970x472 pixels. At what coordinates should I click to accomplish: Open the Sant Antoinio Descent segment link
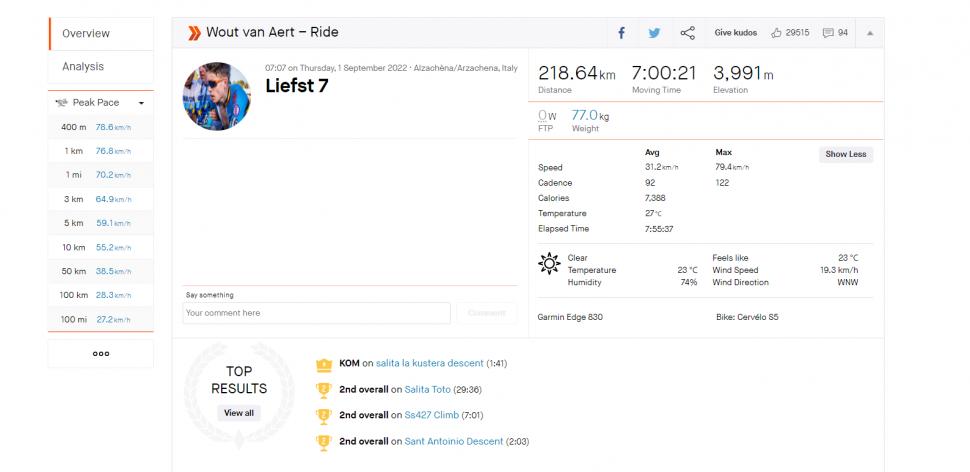point(454,442)
